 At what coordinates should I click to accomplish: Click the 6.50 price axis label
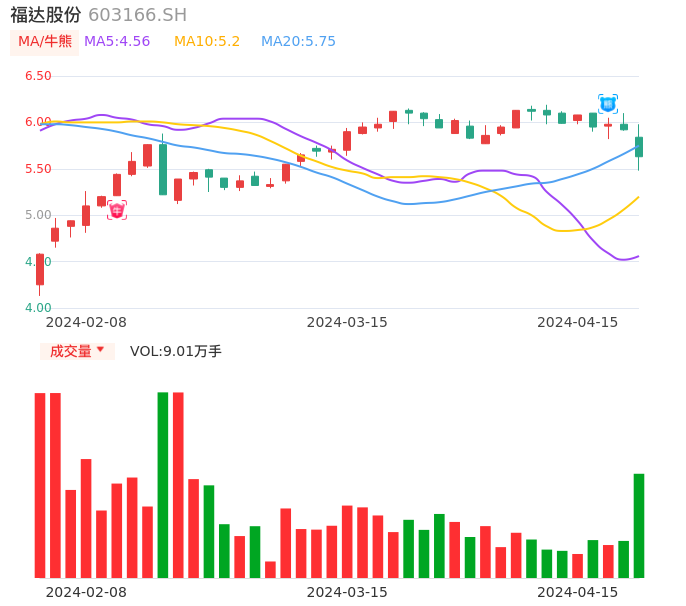click(x=38, y=76)
